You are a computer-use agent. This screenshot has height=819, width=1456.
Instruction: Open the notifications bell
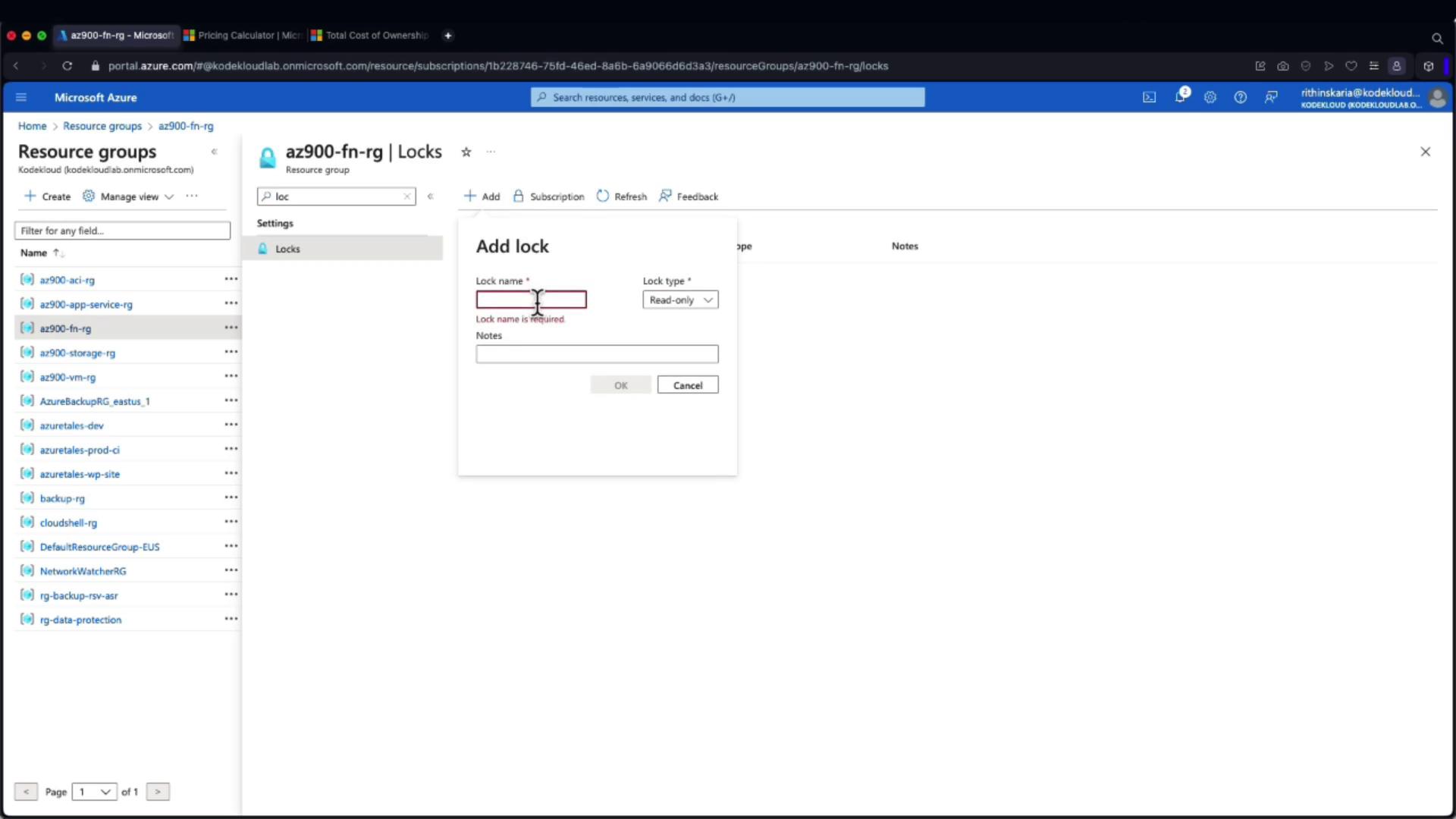click(x=1180, y=97)
